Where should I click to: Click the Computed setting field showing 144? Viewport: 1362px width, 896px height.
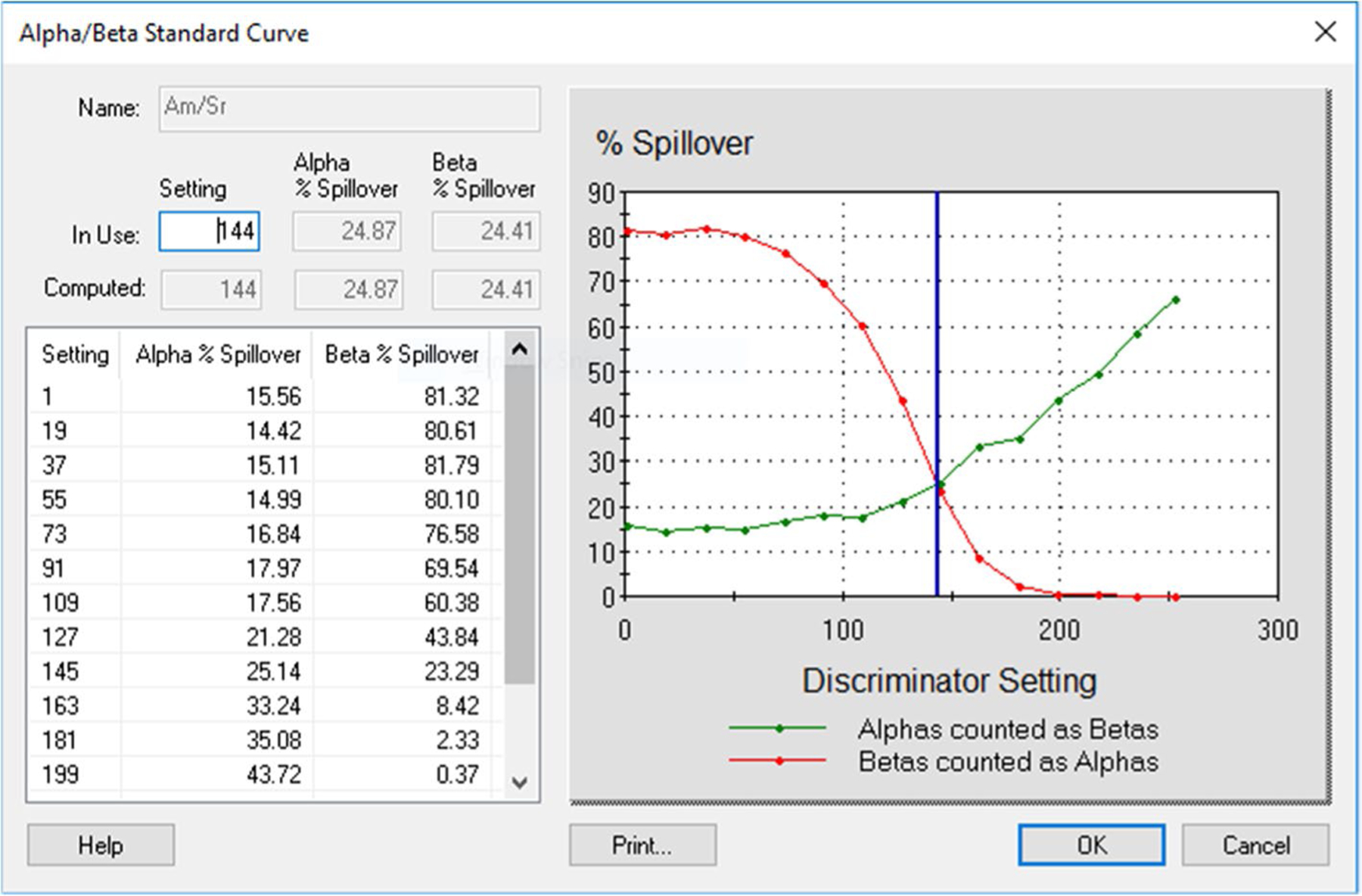pos(211,290)
